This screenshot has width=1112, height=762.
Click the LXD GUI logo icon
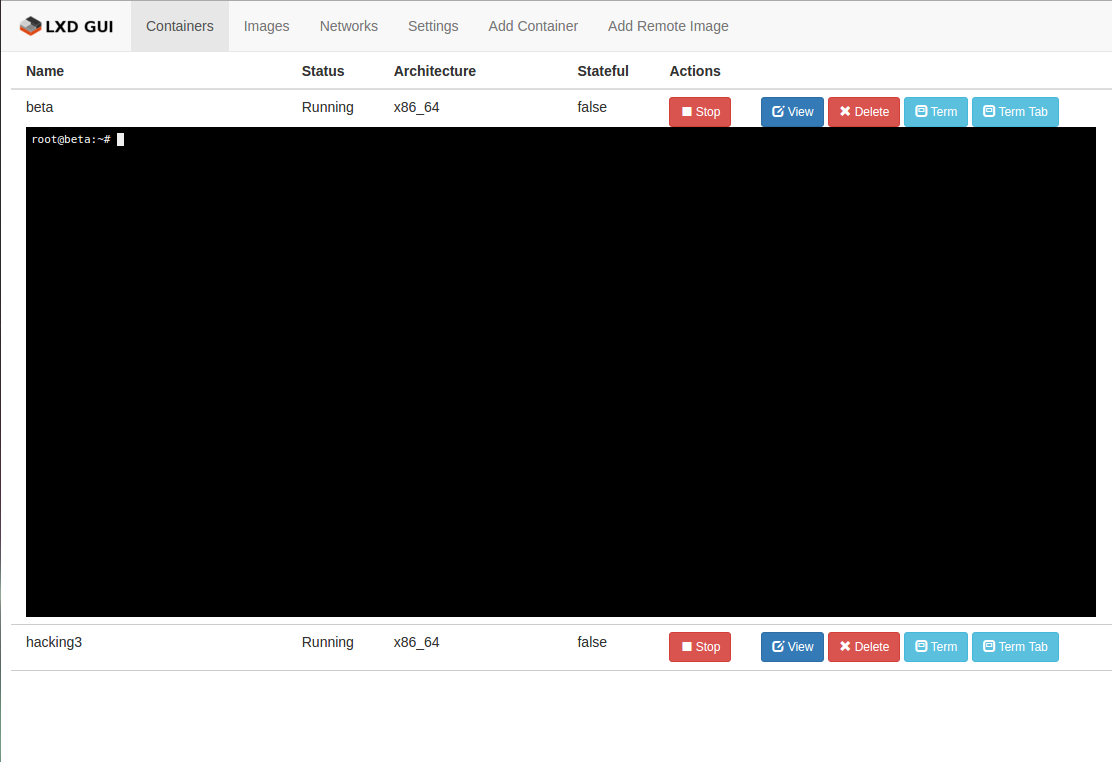[31, 26]
